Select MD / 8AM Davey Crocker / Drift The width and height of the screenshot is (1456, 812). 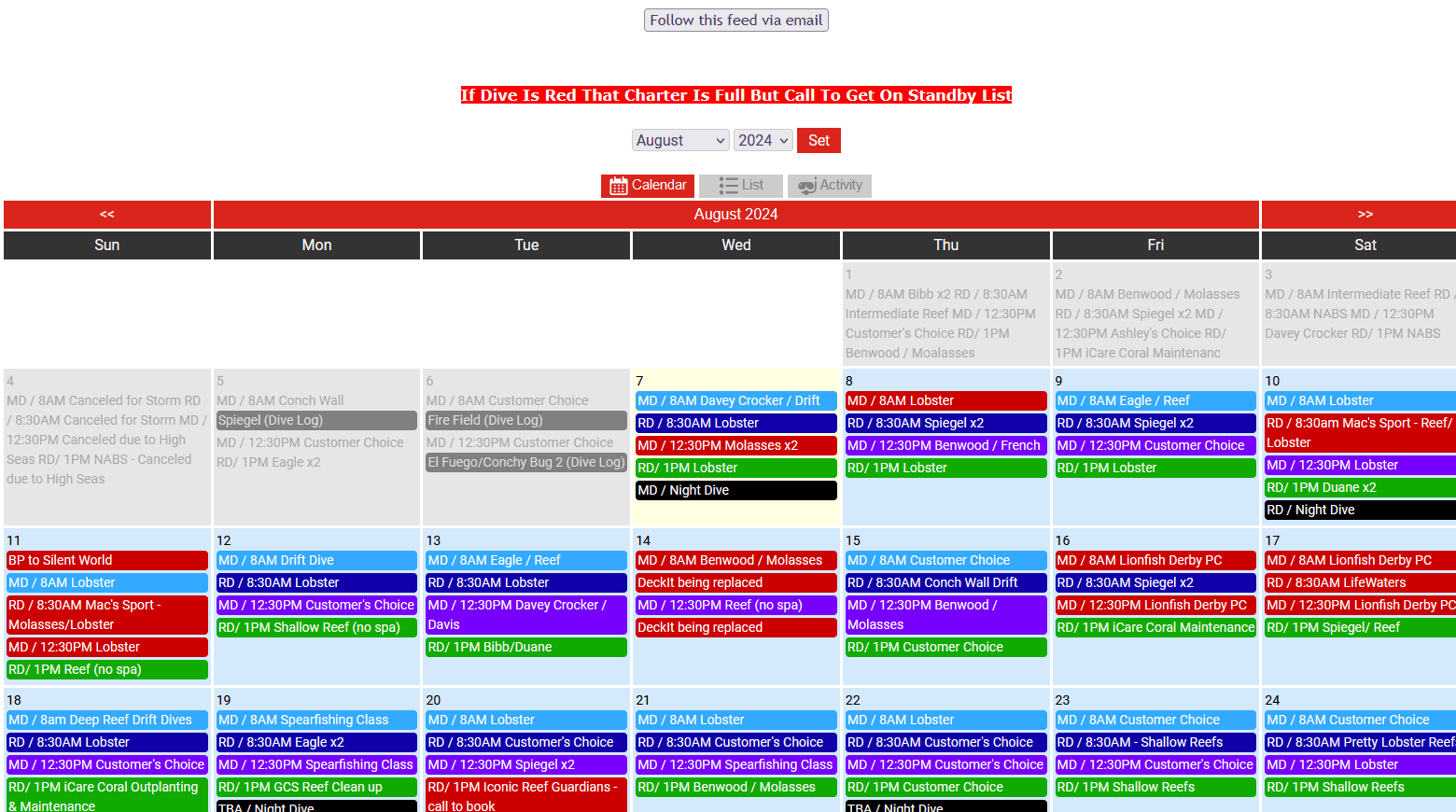coord(735,400)
